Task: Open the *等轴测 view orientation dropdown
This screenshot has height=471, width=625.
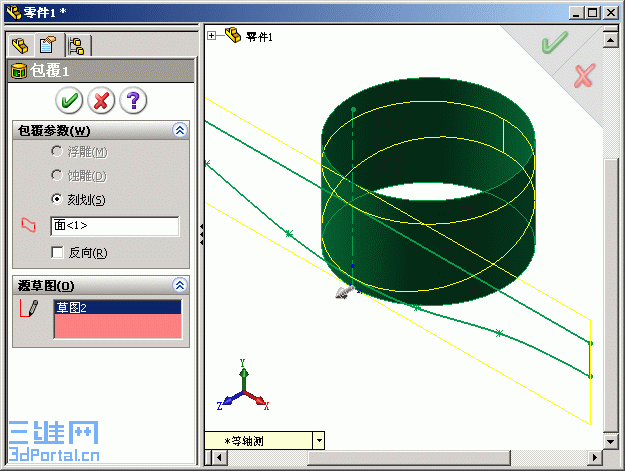Action: tap(319, 441)
